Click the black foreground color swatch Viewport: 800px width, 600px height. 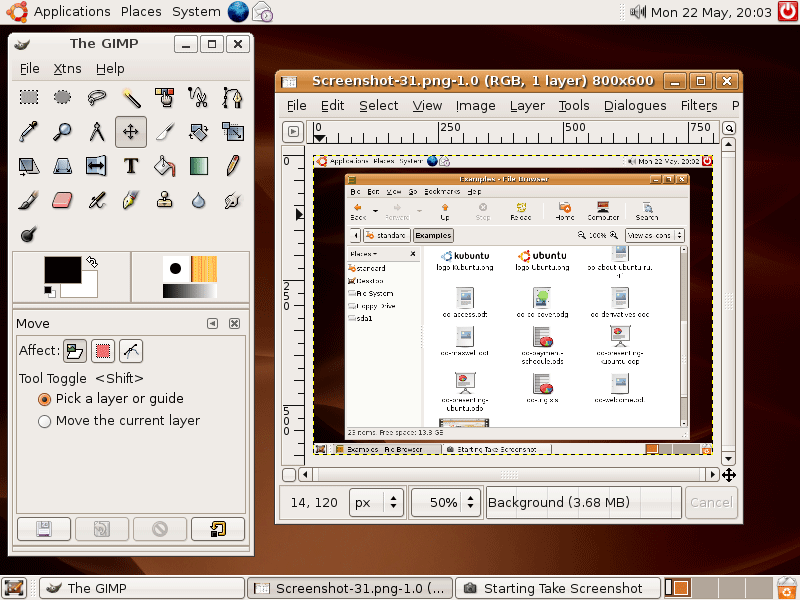(62, 269)
